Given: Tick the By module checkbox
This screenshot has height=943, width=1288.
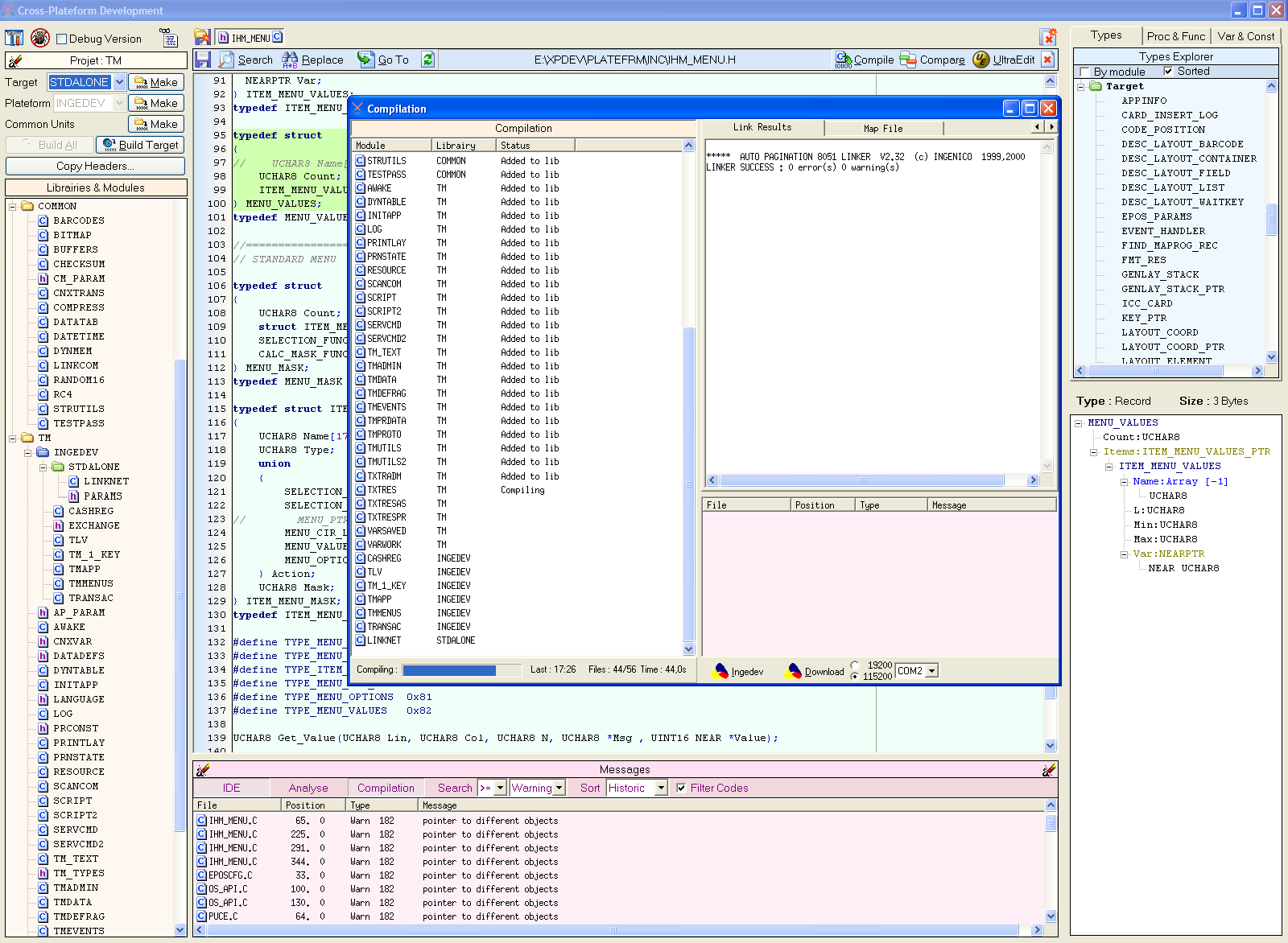Looking at the screenshot, I should [1084, 72].
